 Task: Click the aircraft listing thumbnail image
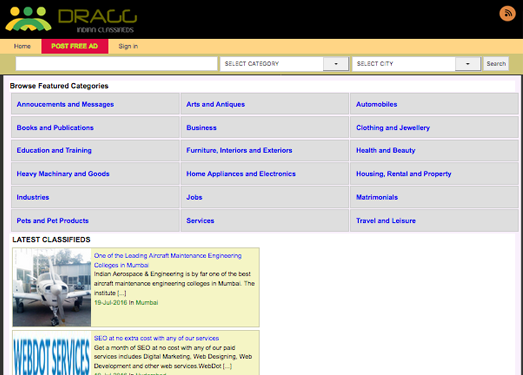pos(52,287)
